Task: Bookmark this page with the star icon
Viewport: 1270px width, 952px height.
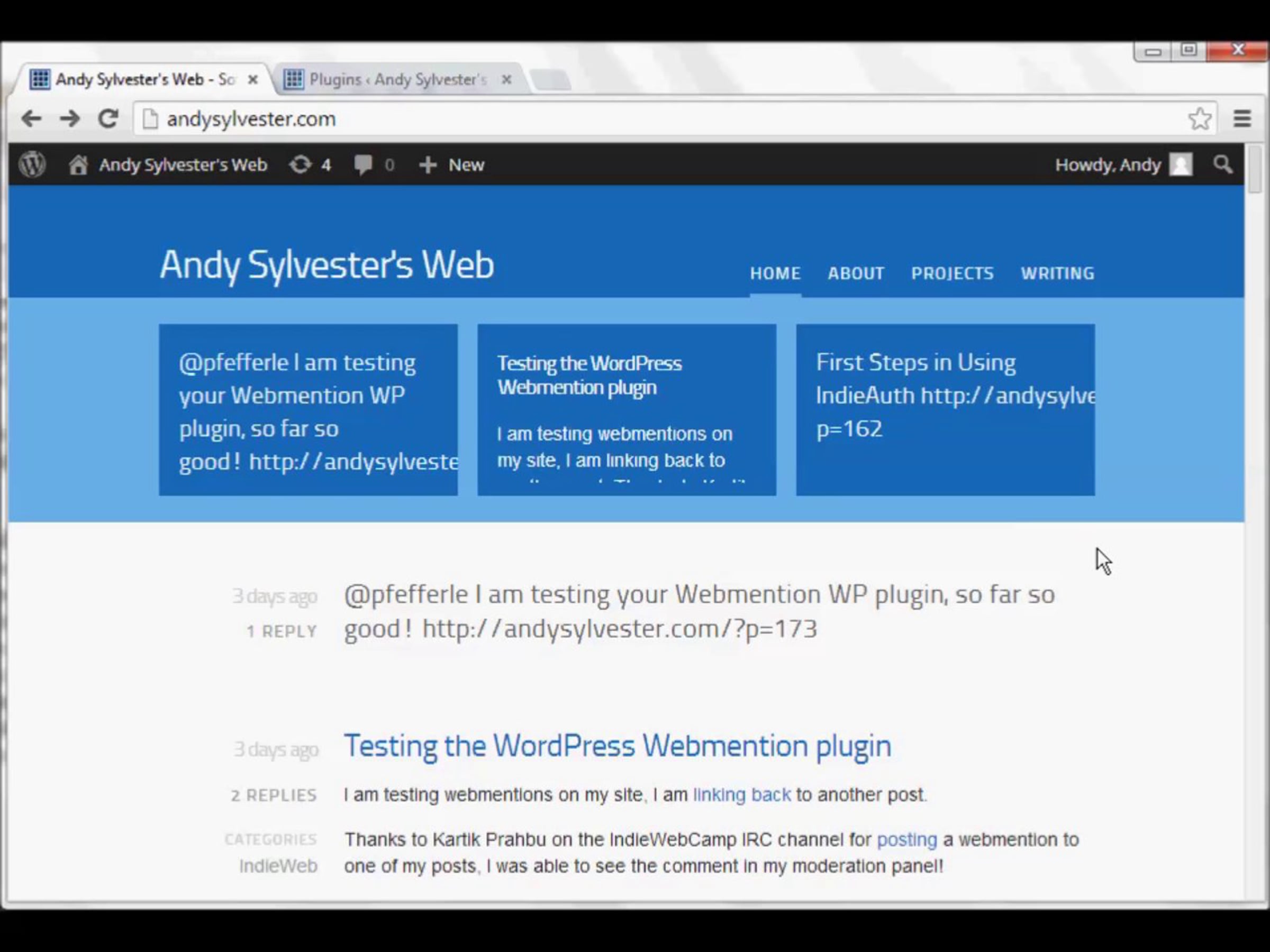Action: pos(1200,119)
